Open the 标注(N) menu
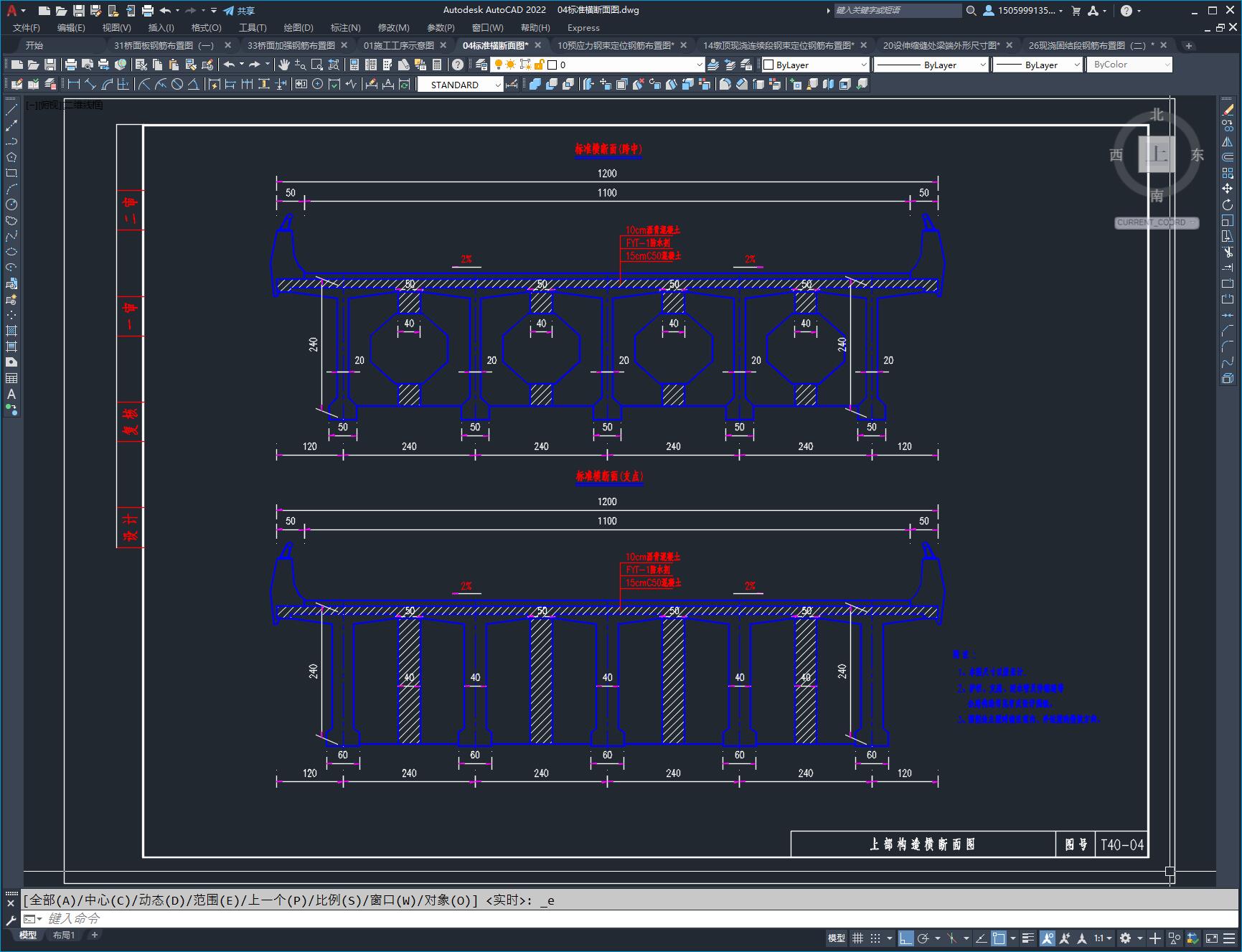Image resolution: width=1242 pixels, height=952 pixels. pos(345,27)
